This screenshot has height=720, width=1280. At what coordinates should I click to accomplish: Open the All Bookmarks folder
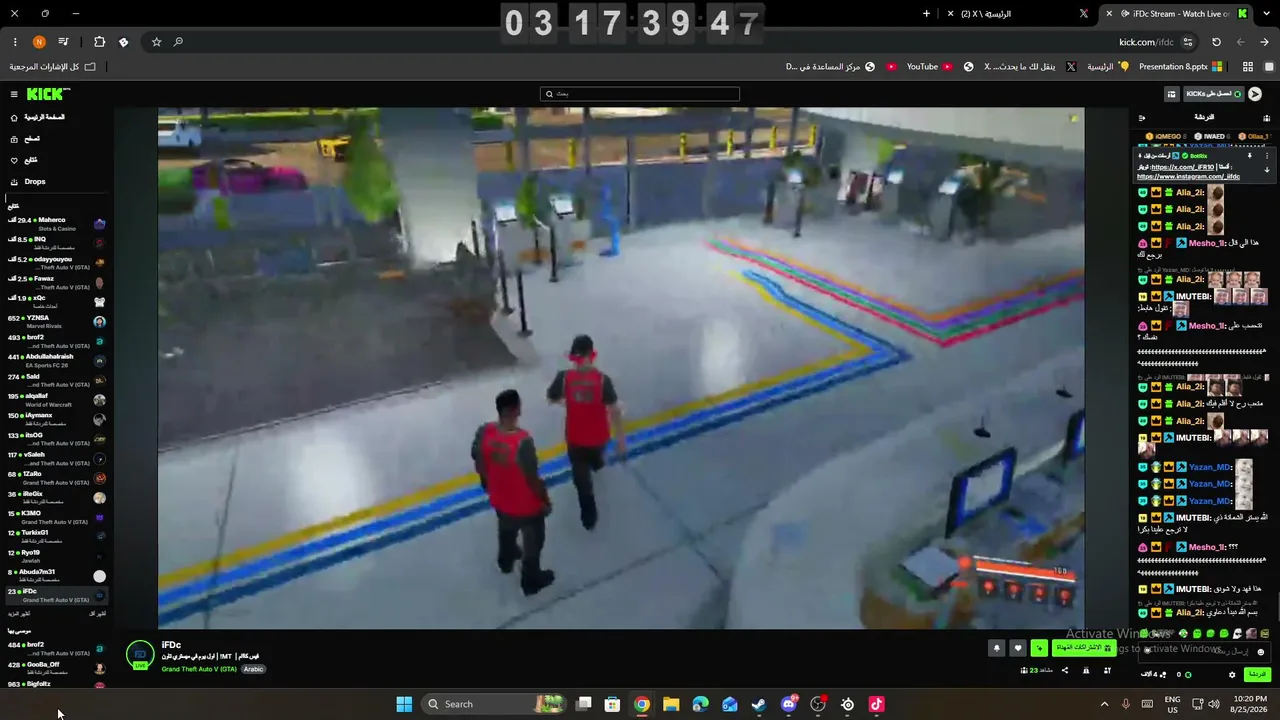[x=53, y=67]
